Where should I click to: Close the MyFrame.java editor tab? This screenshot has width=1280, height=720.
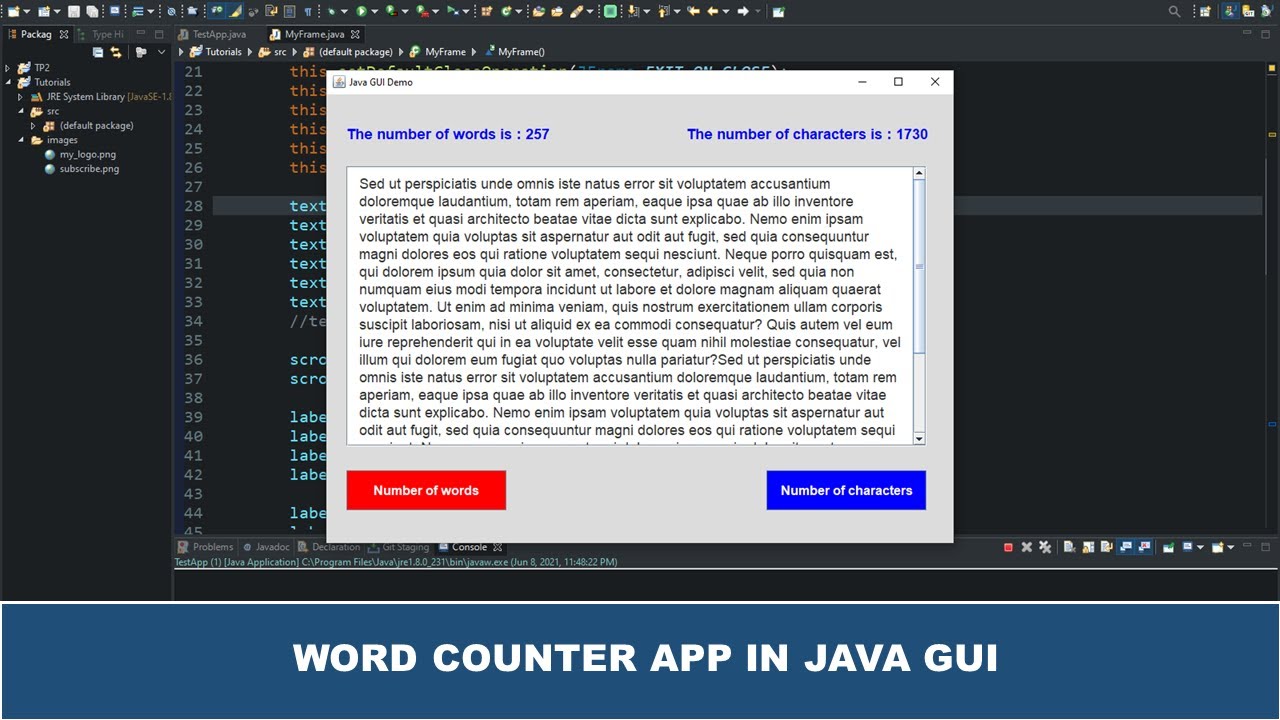click(x=355, y=34)
